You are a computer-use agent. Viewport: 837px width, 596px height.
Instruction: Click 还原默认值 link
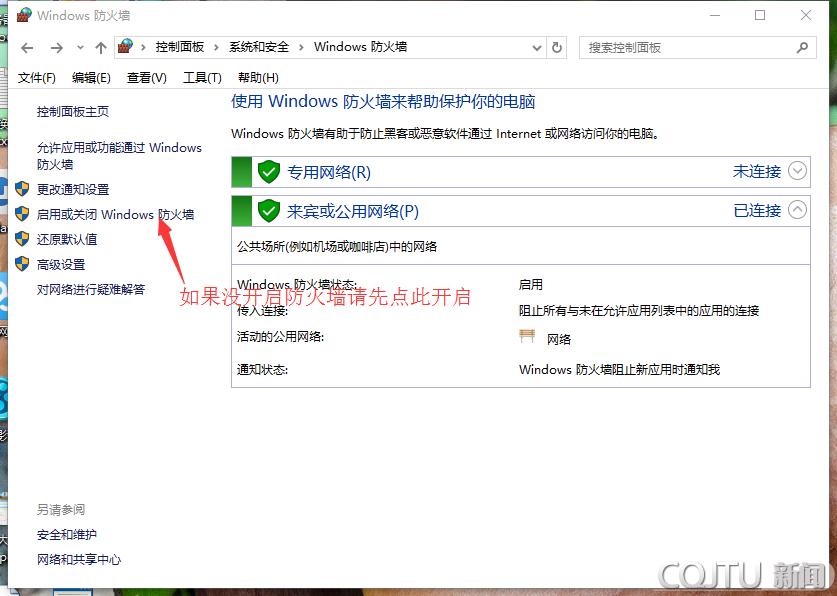[67, 240]
